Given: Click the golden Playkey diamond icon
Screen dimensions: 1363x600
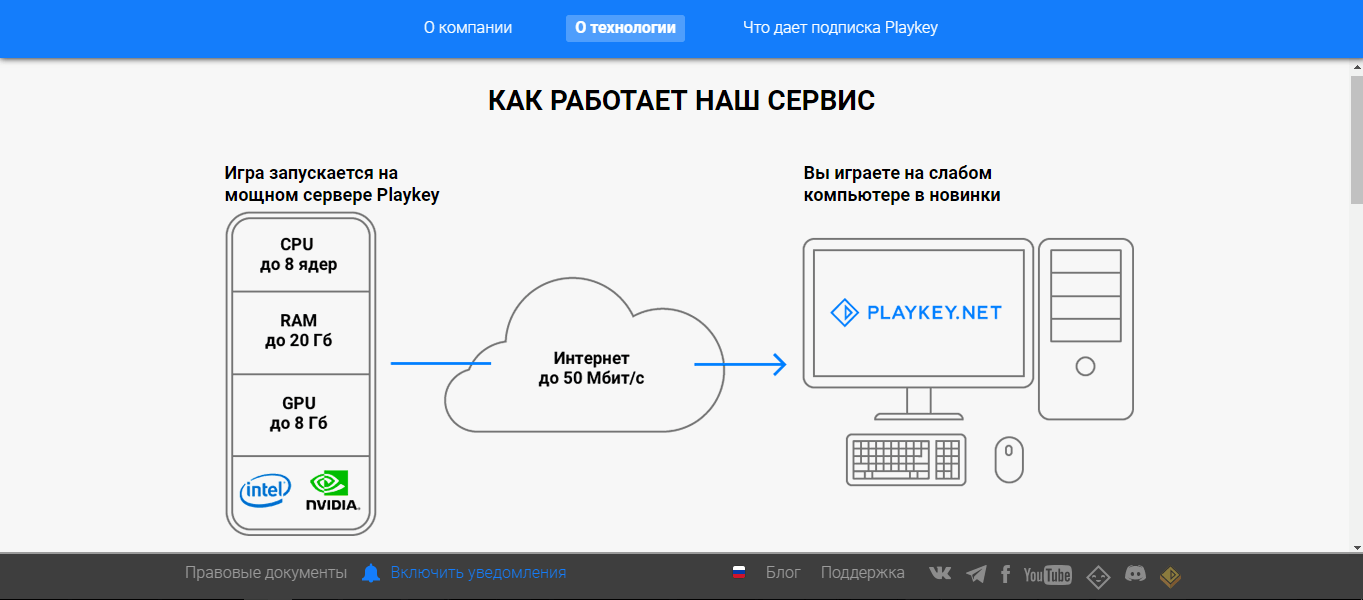Looking at the screenshot, I should [1171, 576].
